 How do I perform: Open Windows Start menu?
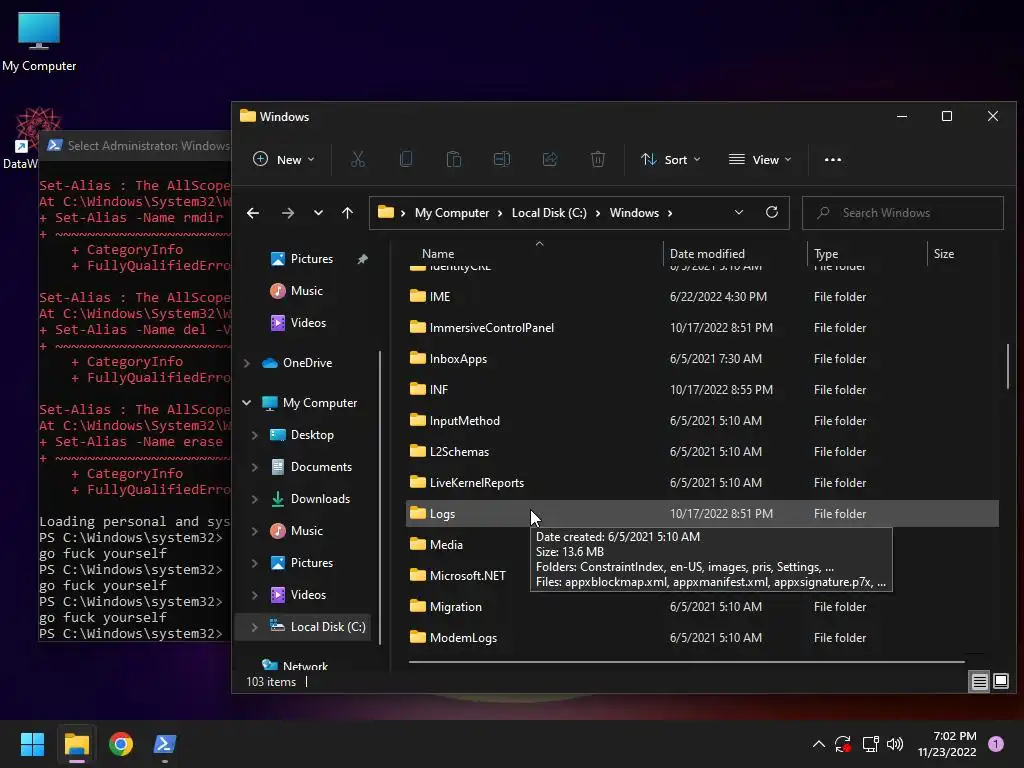point(32,744)
